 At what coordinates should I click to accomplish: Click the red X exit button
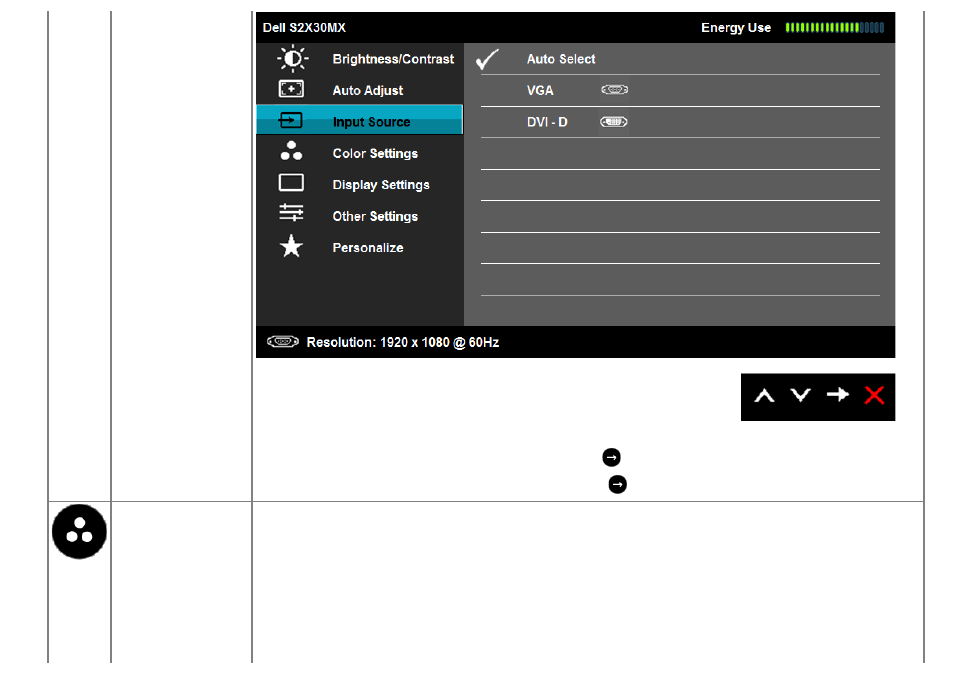(874, 396)
